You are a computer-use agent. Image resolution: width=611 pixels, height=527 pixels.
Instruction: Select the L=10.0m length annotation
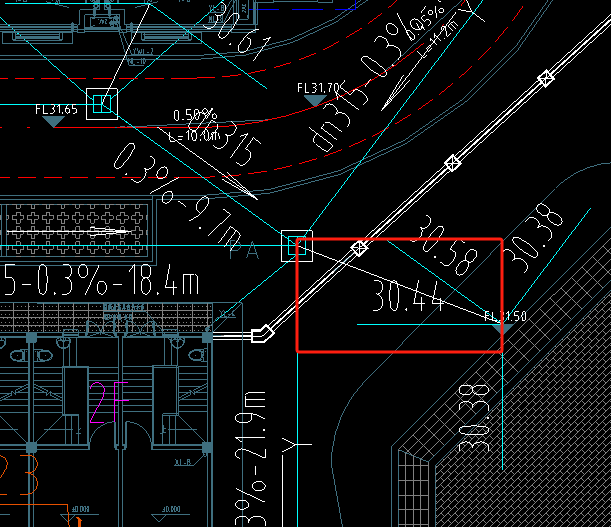[194, 136]
